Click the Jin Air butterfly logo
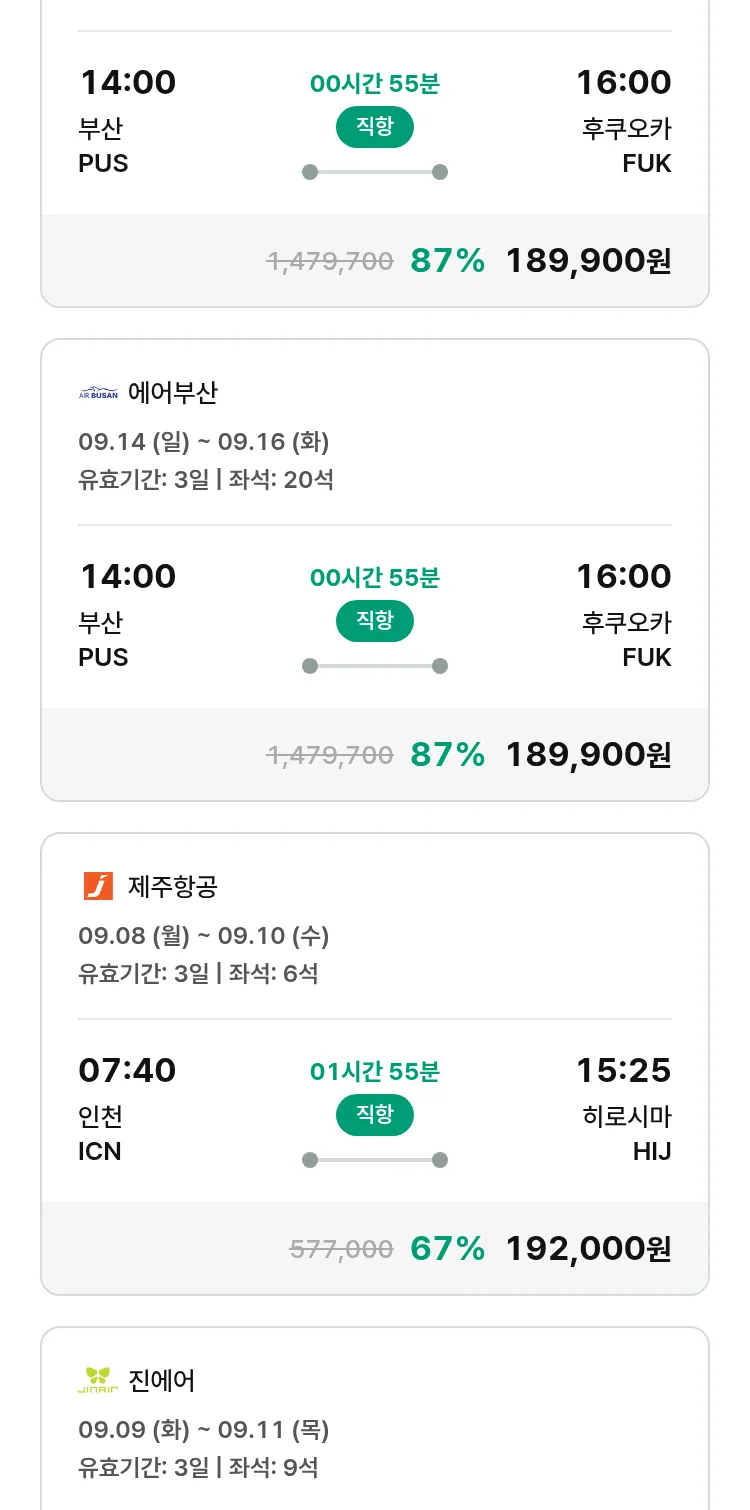 pyautogui.click(x=98, y=1380)
